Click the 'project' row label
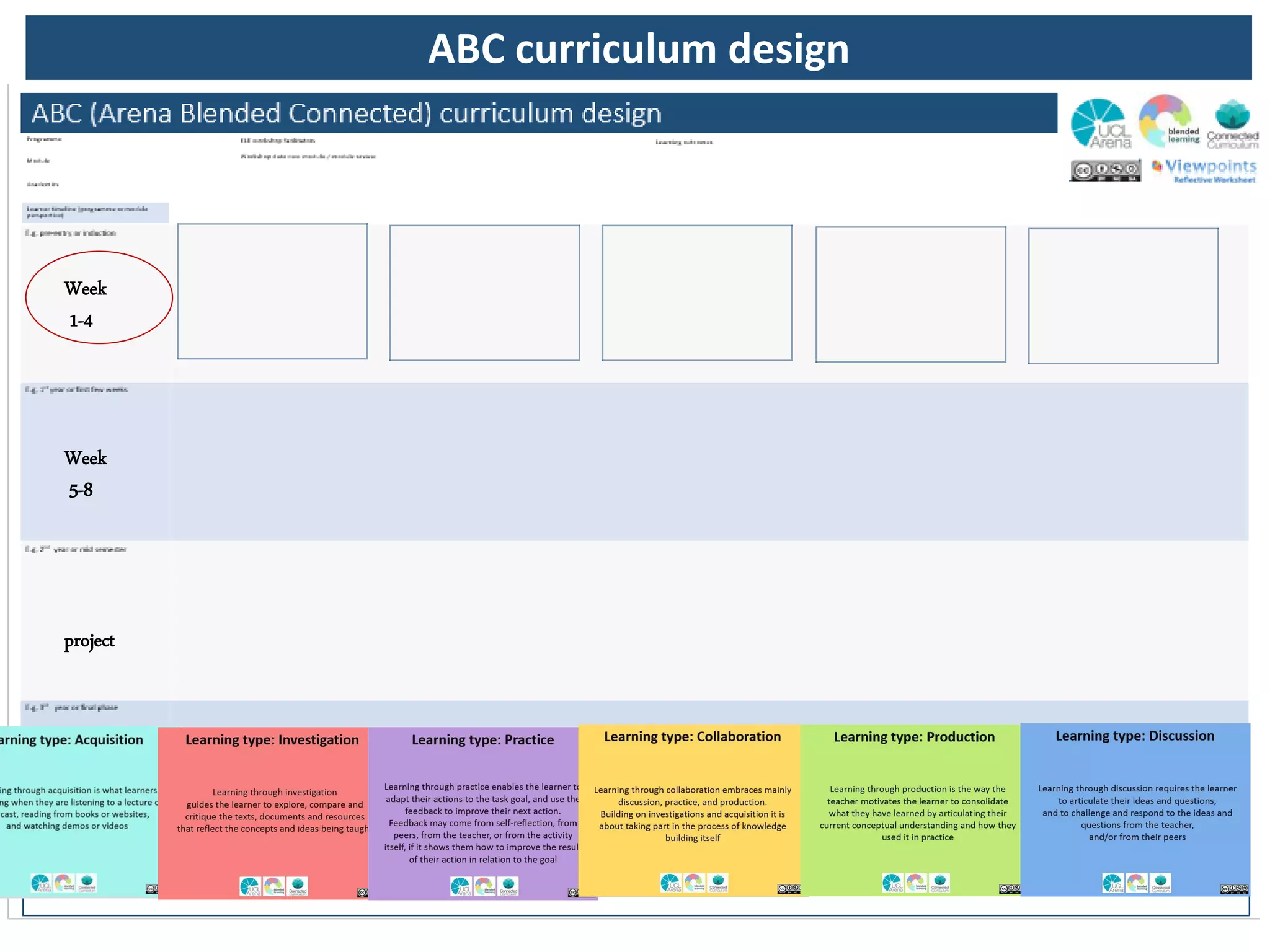This screenshot has width=1270, height=952. pos(89,641)
